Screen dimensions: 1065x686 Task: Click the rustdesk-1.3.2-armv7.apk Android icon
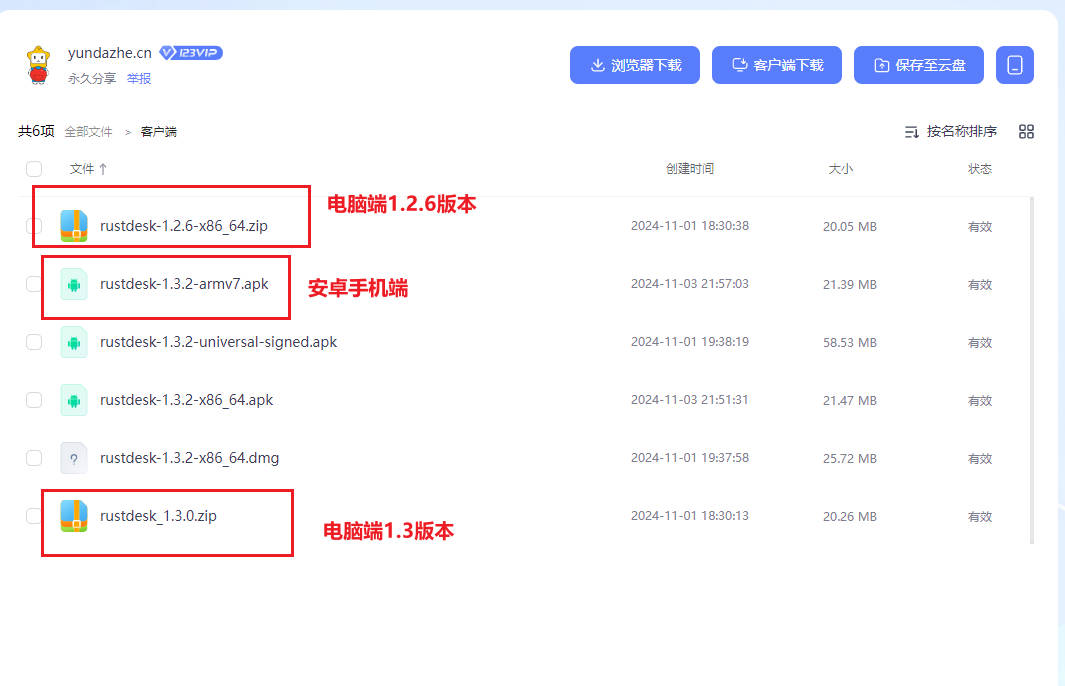73,285
